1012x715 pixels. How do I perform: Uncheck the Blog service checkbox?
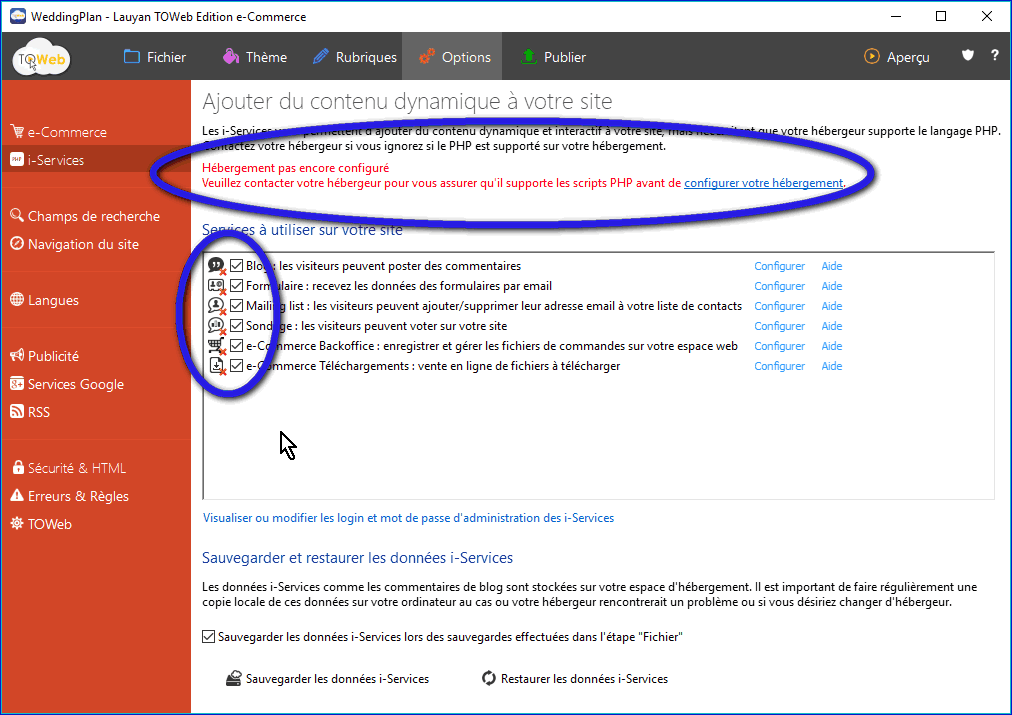tap(237, 266)
